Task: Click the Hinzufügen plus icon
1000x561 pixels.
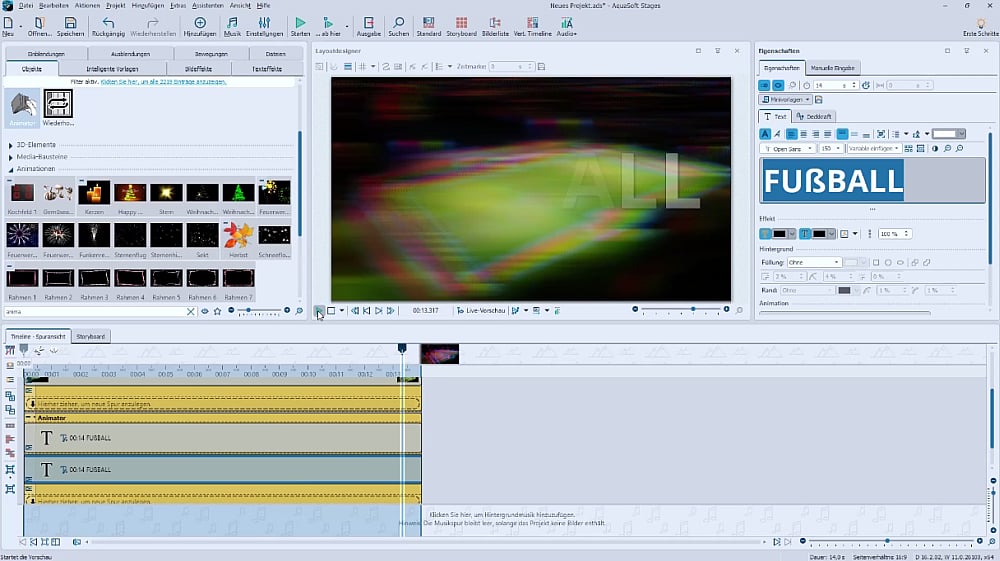Action: [x=200, y=22]
